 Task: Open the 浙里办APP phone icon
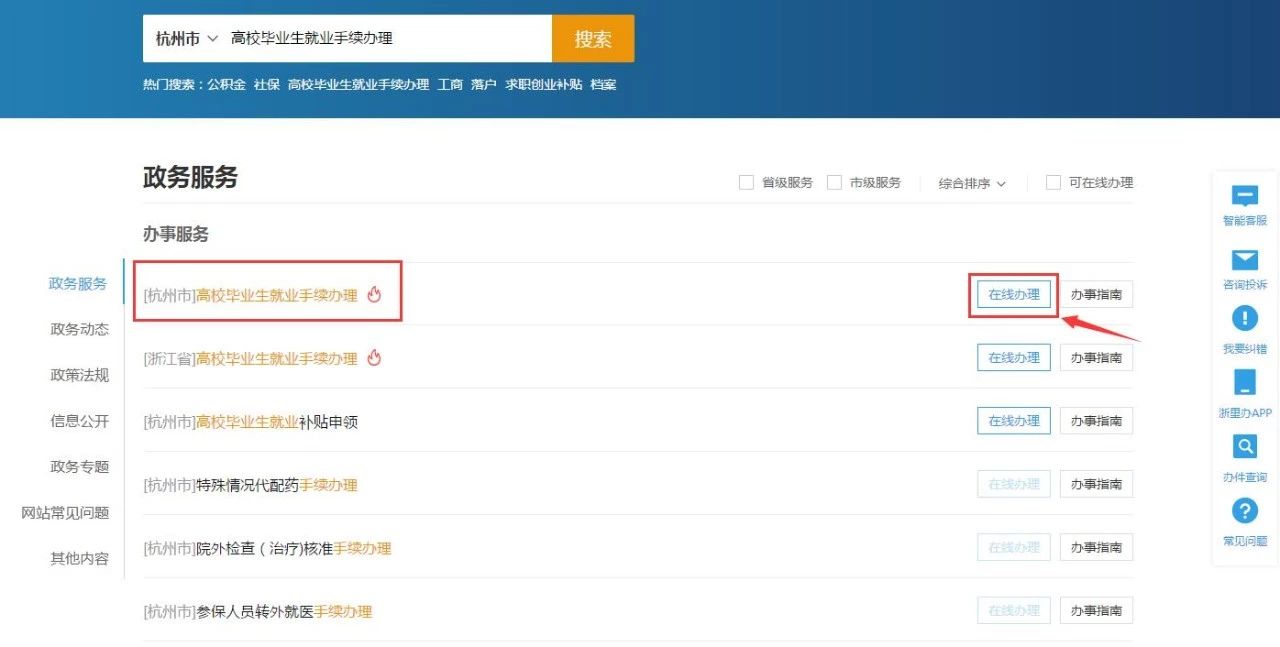pos(1244,383)
